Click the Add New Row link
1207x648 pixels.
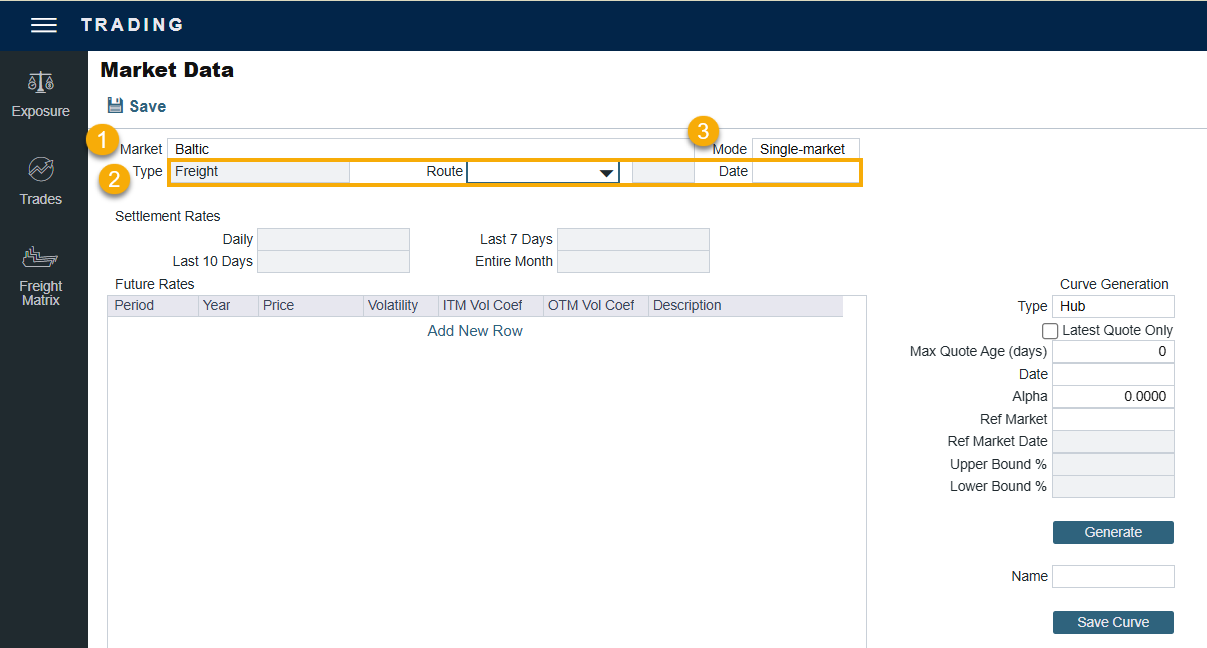(475, 331)
